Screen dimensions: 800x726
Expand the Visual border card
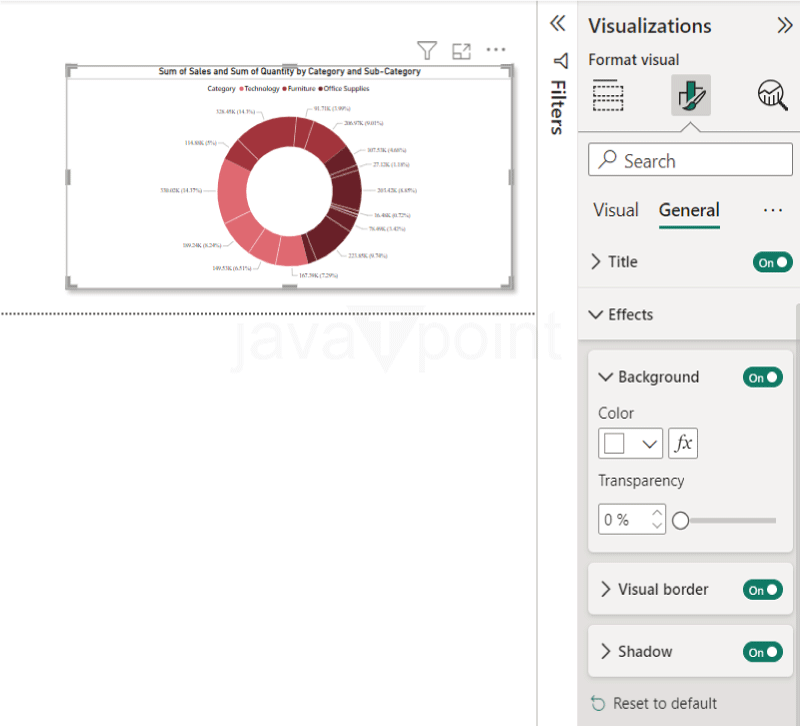click(605, 589)
